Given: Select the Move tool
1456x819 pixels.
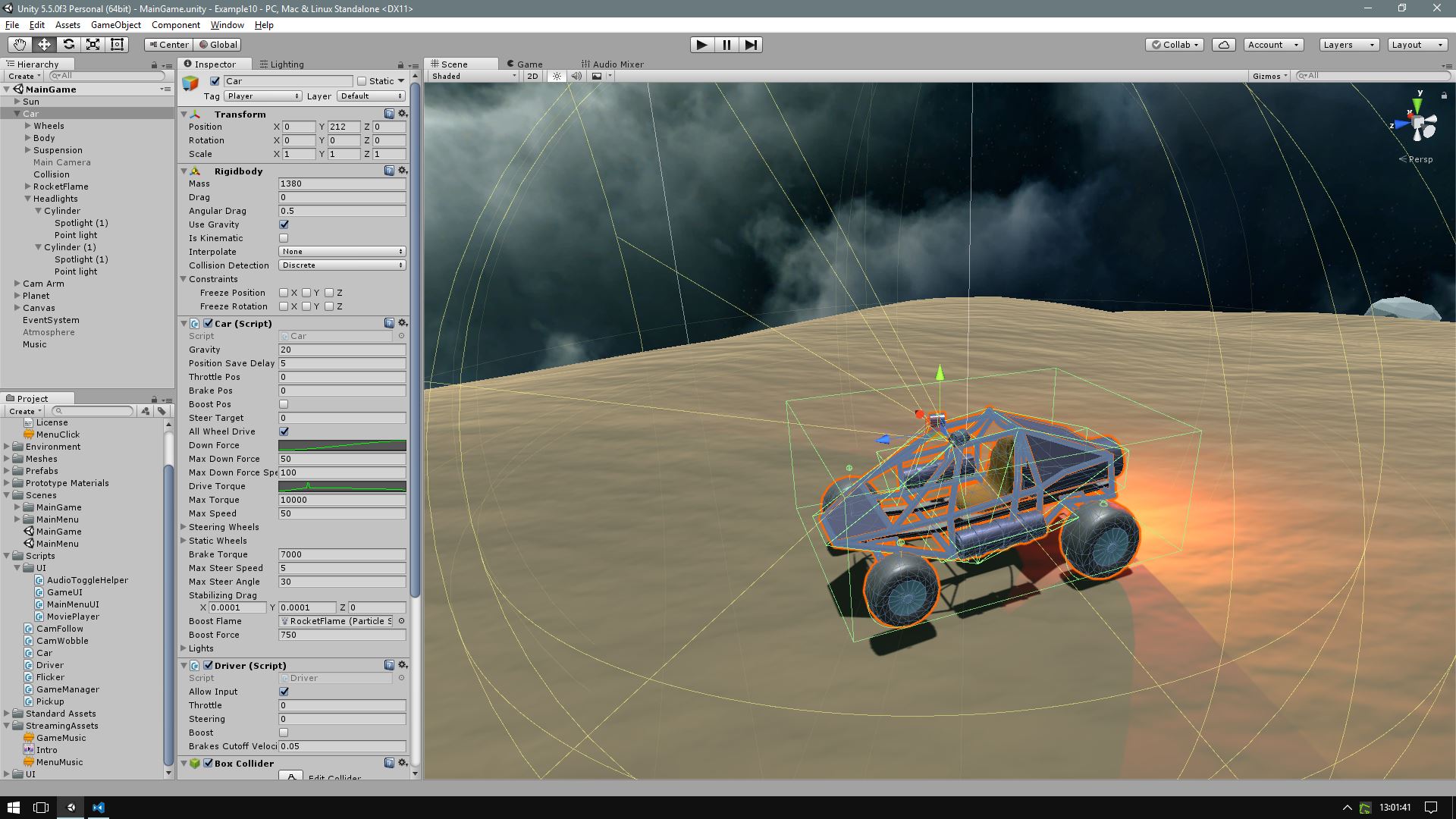Looking at the screenshot, I should [44, 45].
